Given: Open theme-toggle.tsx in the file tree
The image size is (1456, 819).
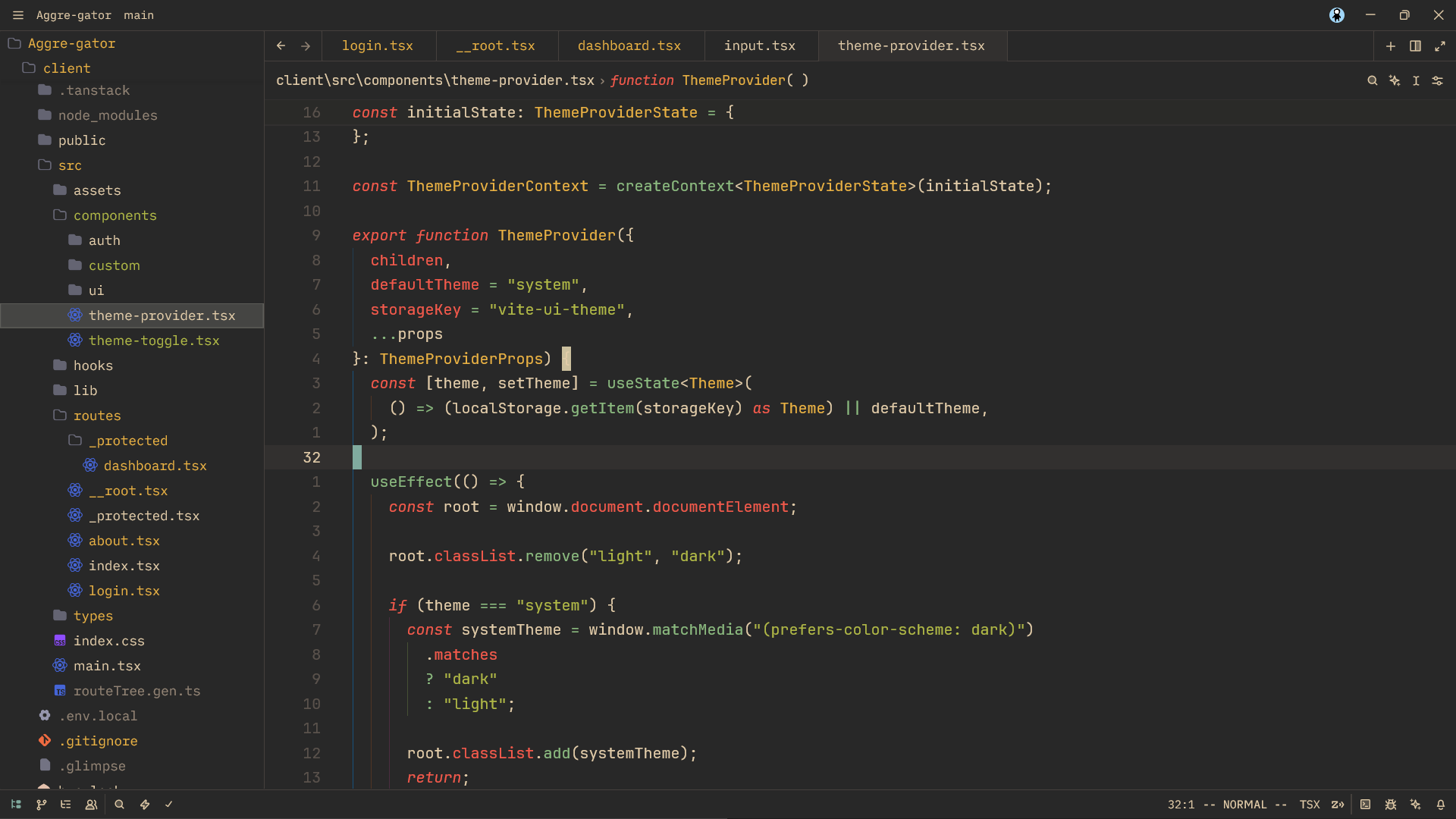Looking at the screenshot, I should 132,340.
